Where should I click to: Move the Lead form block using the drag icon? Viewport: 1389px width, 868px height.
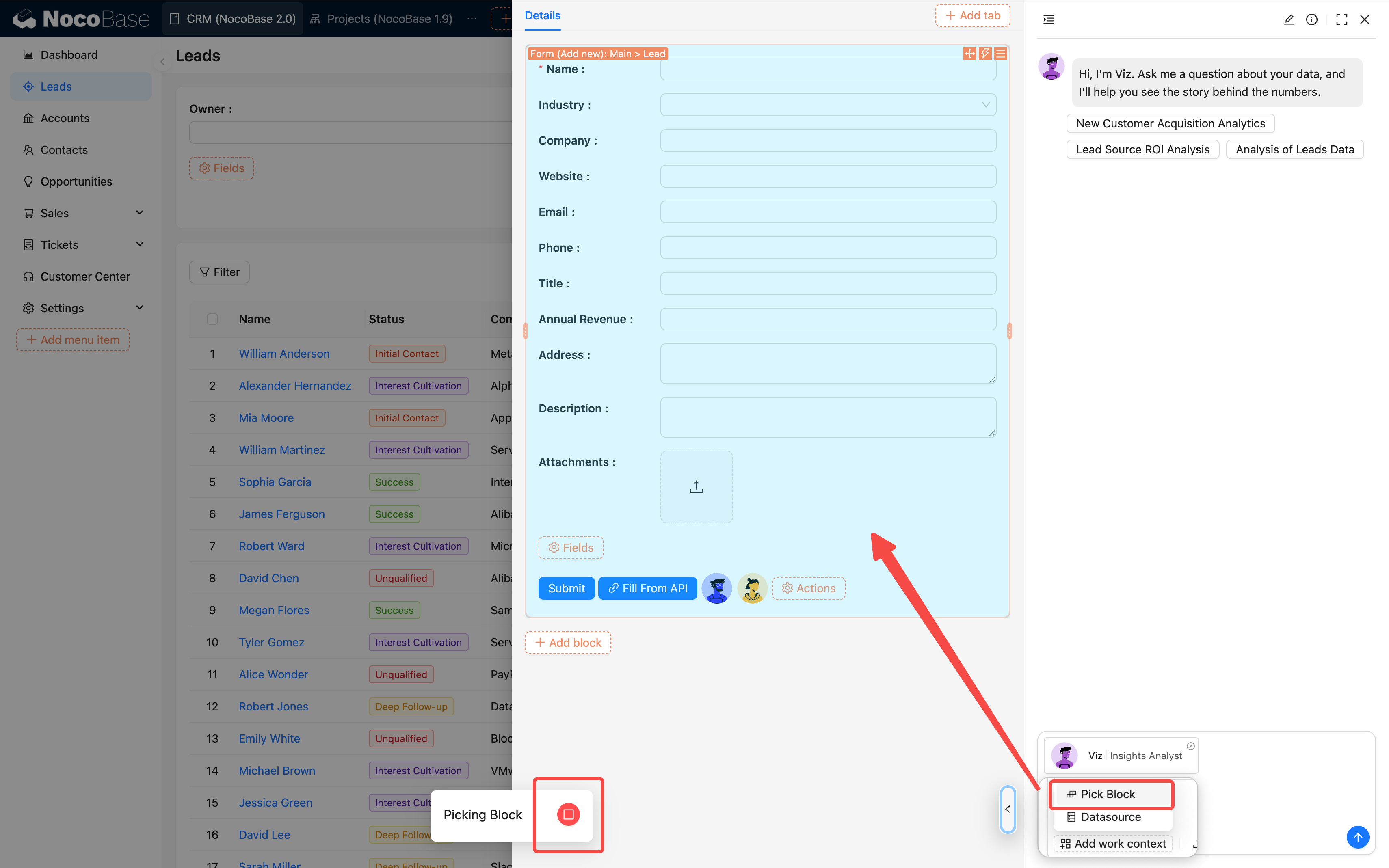[x=969, y=54]
